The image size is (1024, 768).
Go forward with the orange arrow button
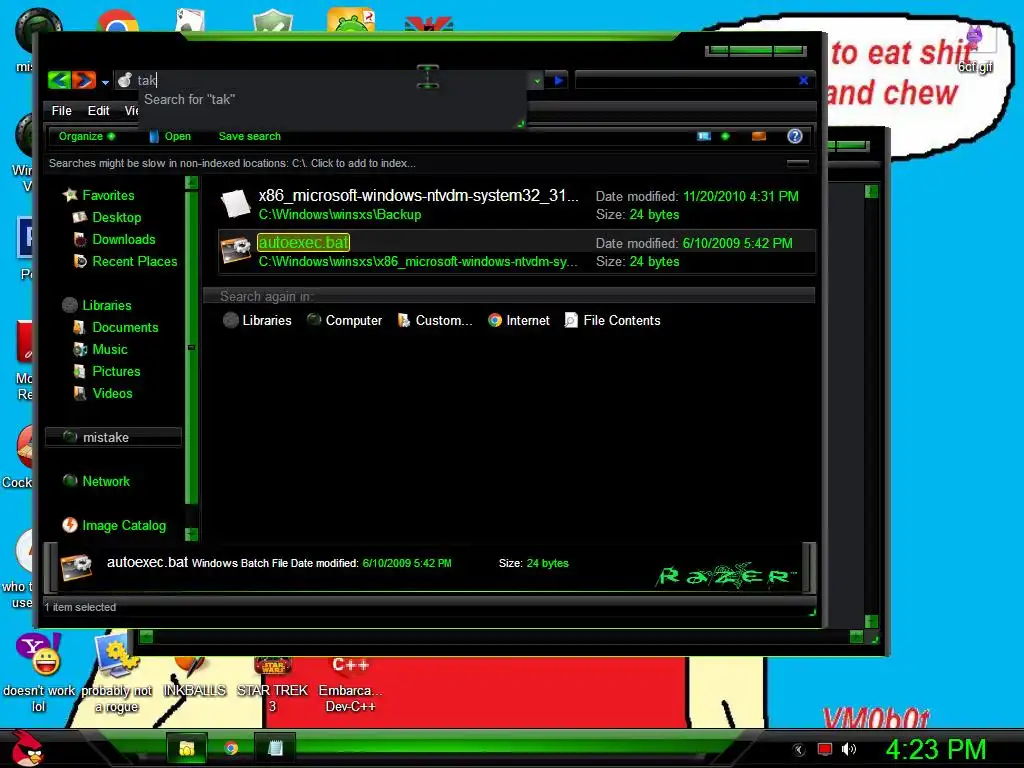84,80
